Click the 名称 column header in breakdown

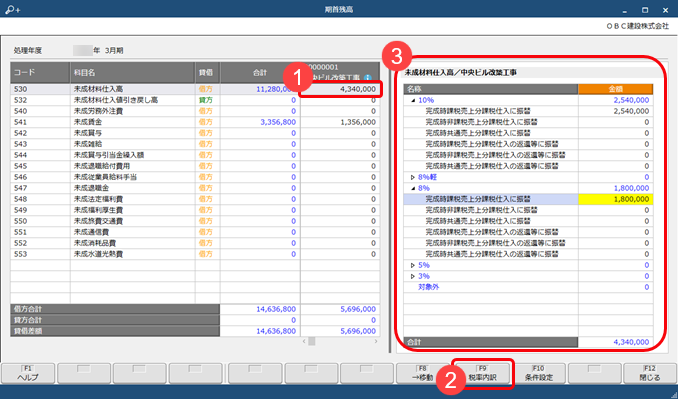[491, 89]
